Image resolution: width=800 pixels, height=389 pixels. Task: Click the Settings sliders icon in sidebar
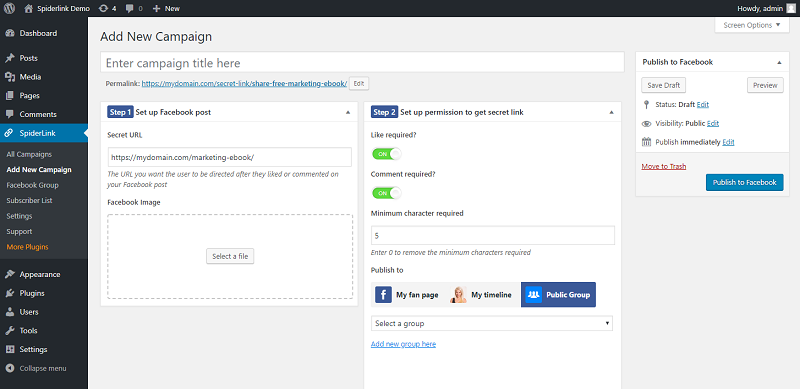[10, 349]
